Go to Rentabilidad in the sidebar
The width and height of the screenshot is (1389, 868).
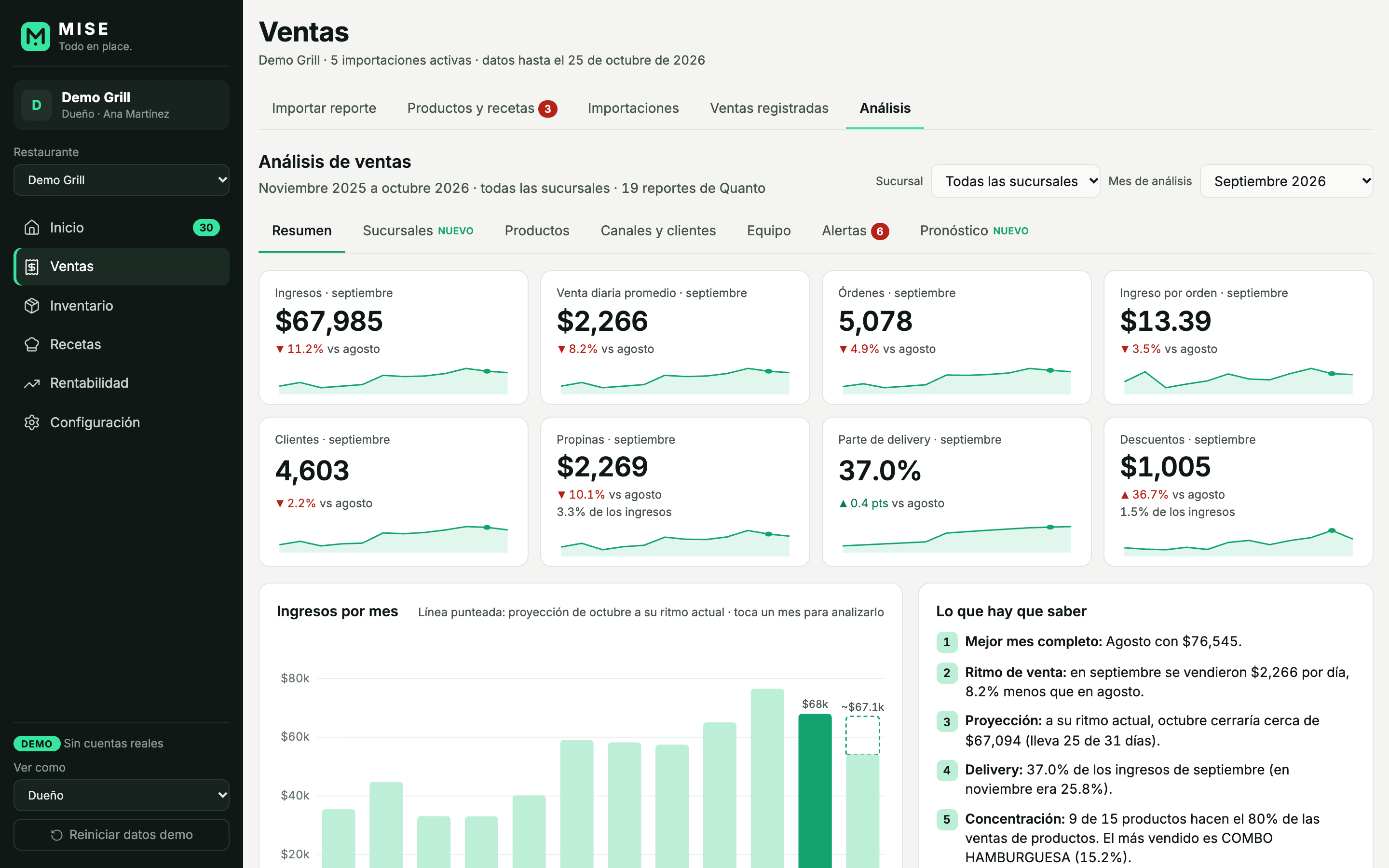tap(122, 383)
